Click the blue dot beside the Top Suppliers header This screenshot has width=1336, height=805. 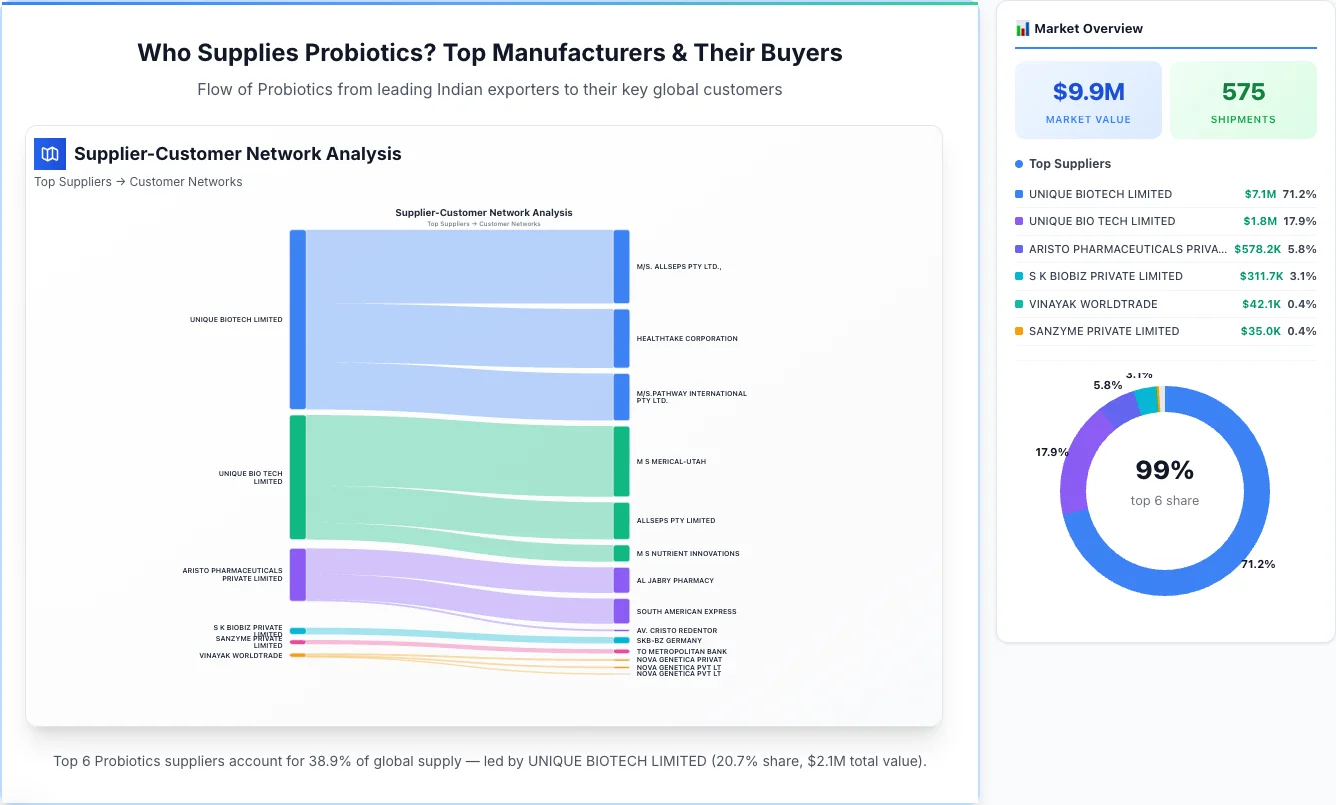(1018, 163)
